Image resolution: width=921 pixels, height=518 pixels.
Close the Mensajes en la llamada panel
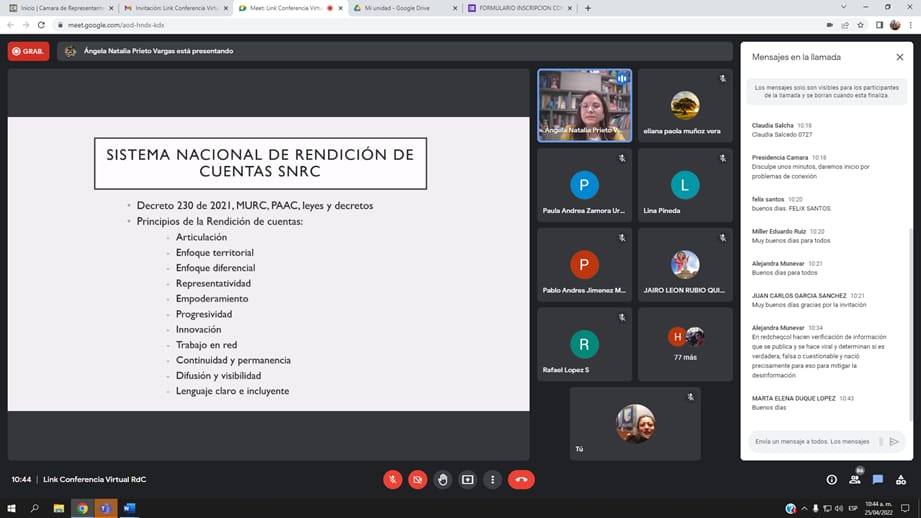pos(899,57)
